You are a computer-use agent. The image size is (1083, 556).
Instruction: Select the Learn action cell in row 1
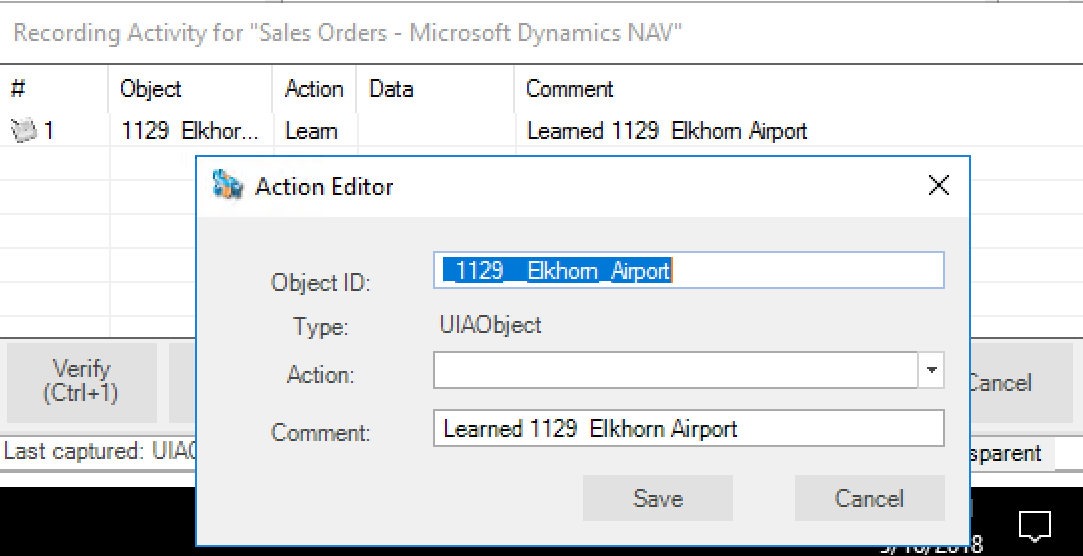(311, 131)
